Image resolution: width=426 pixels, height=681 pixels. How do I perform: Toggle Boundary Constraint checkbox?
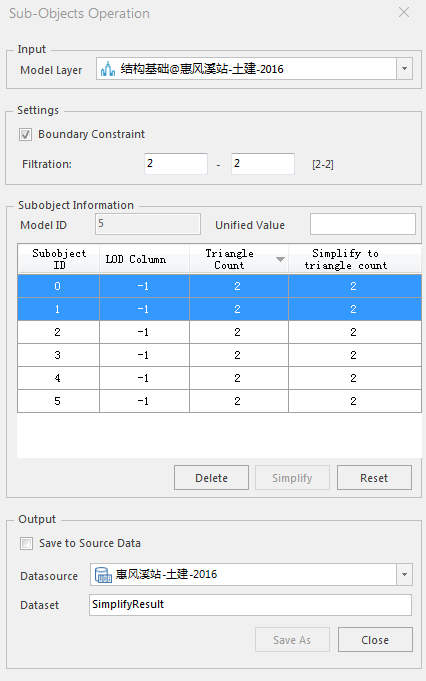coord(26,135)
